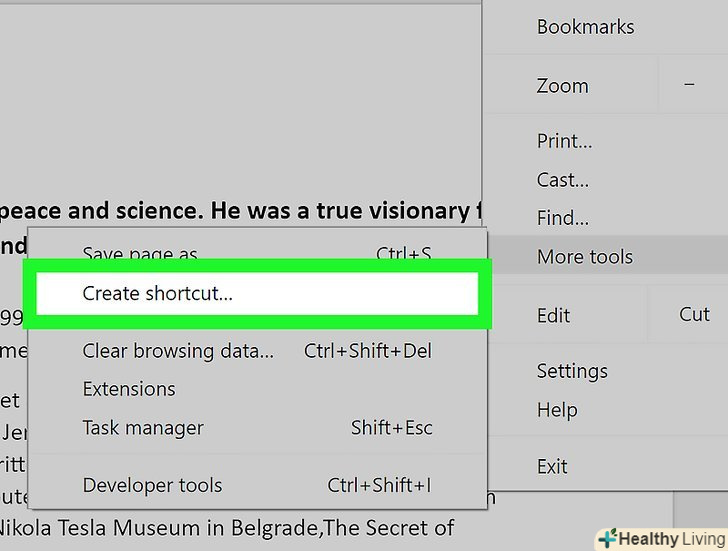This screenshot has width=728, height=551.
Task: Open Find in page
Action: pyautogui.click(x=563, y=218)
